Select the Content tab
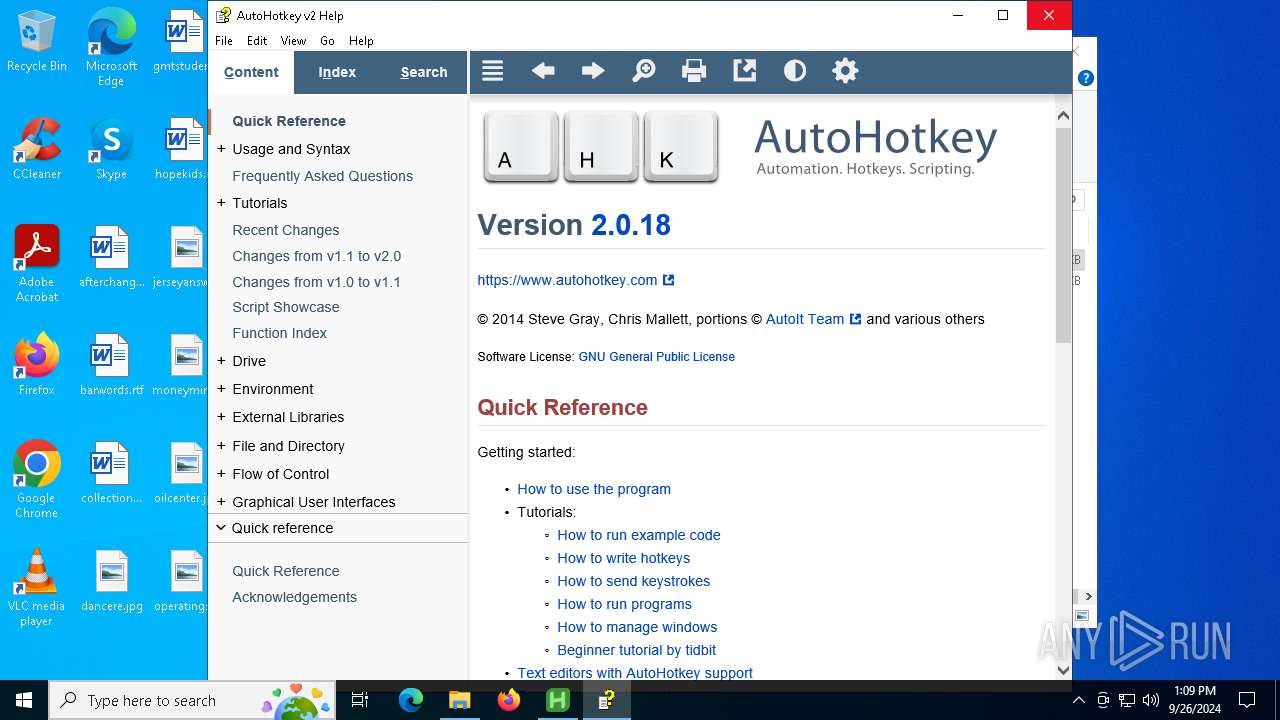The width and height of the screenshot is (1280, 720). click(x=251, y=72)
